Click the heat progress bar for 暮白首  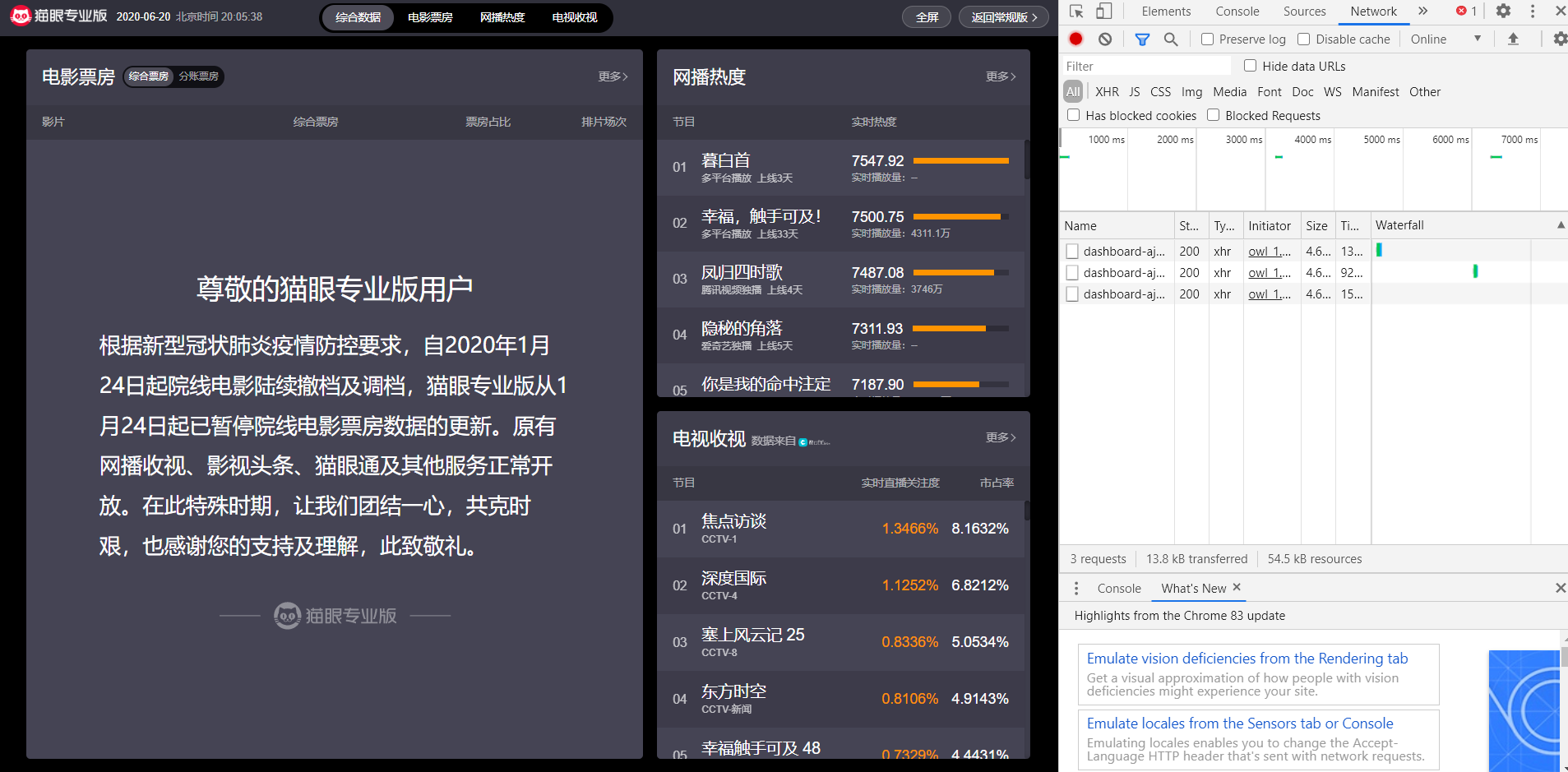(x=962, y=160)
